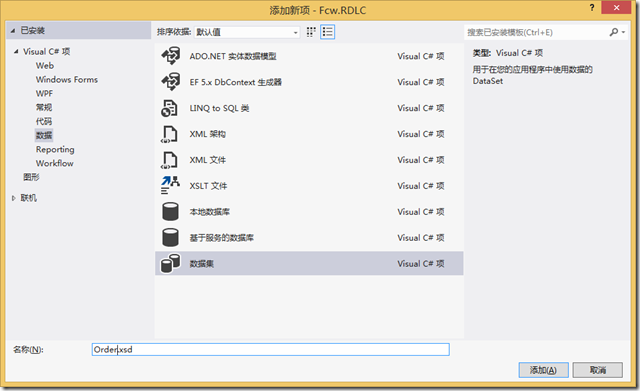Focus the 搜索已安装模板 search box
This screenshot has height=391, width=640.
pyautogui.click(x=537, y=32)
